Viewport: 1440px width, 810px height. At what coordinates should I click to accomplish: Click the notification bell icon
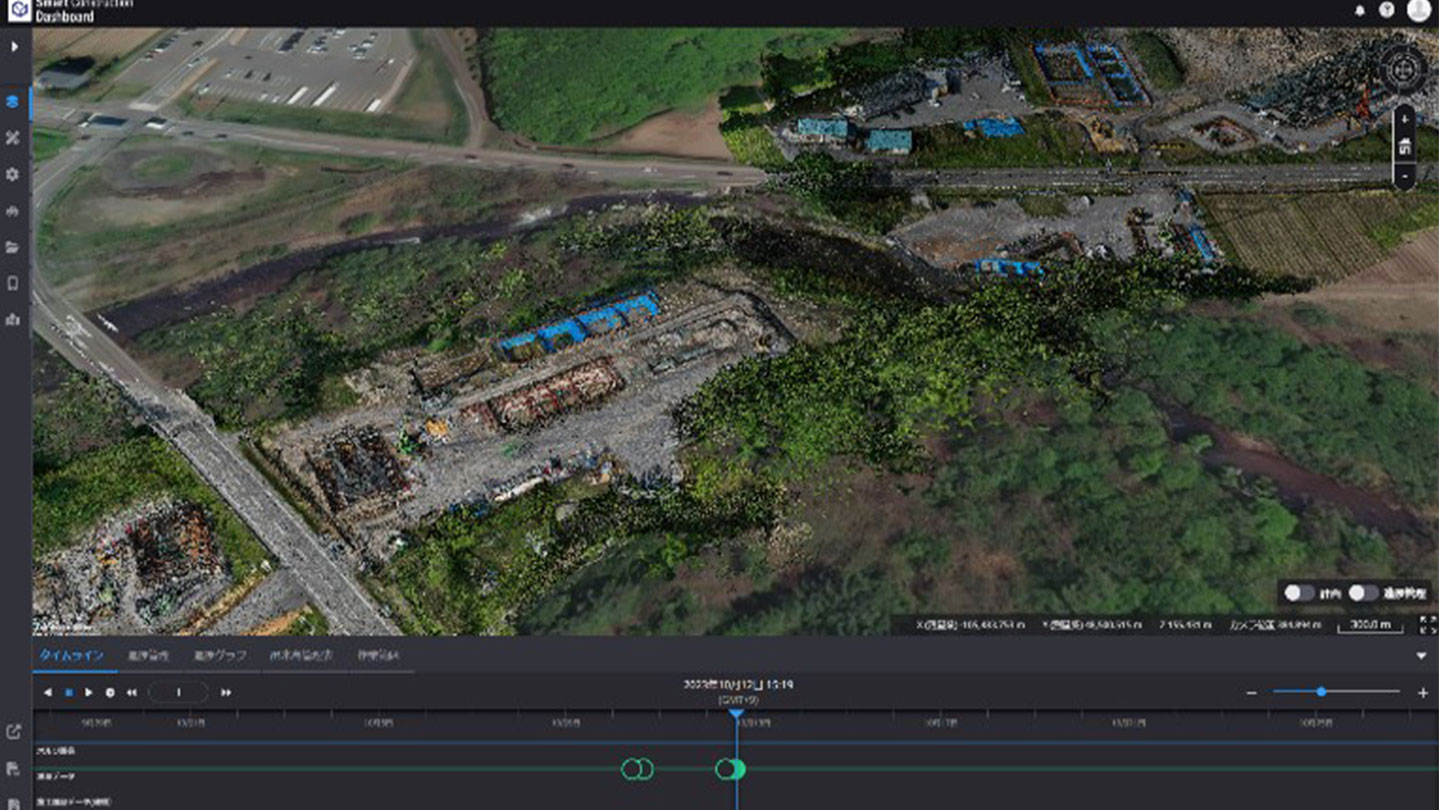coord(1360,11)
